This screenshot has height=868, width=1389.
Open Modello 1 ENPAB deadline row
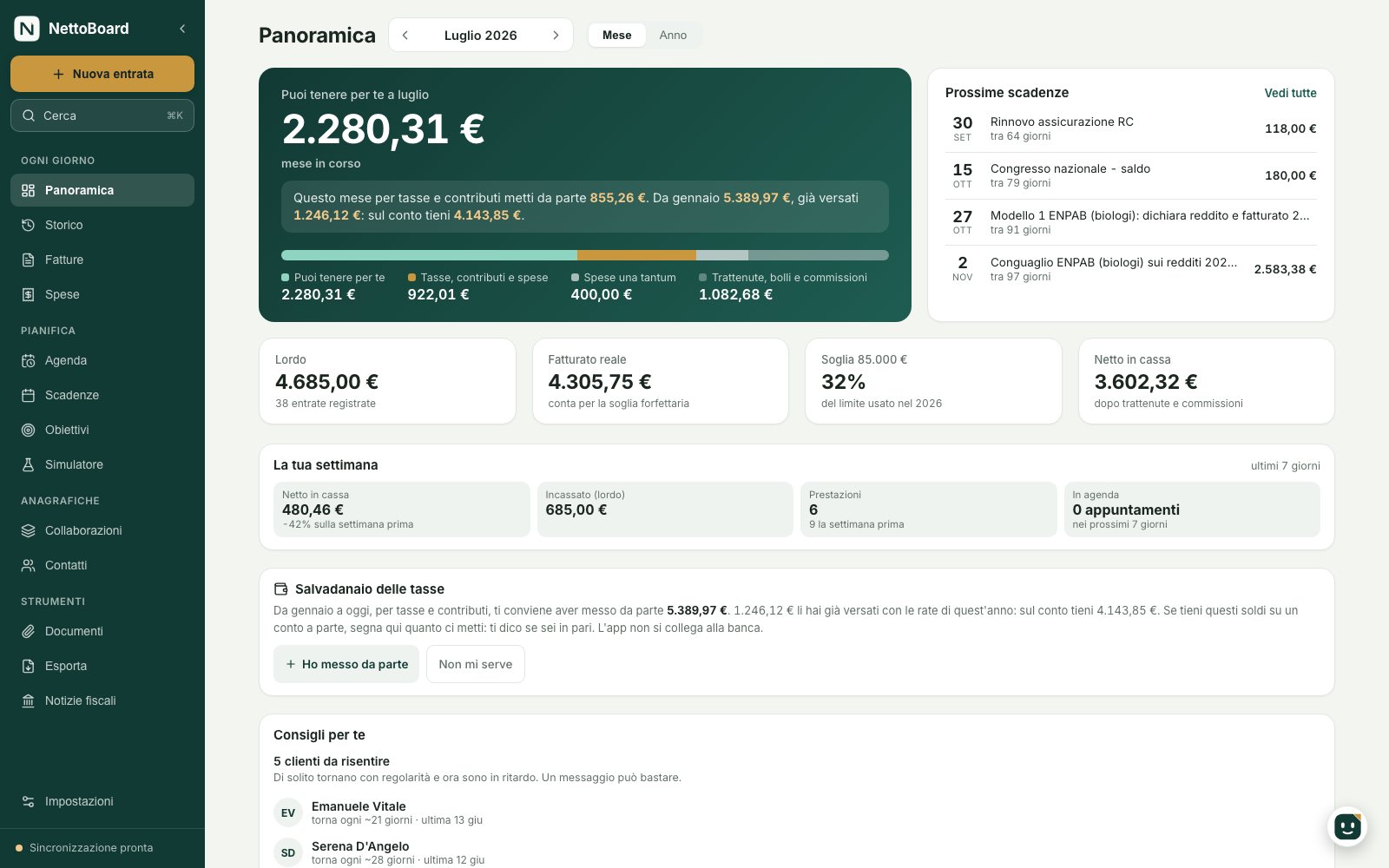pyautogui.click(x=1131, y=222)
